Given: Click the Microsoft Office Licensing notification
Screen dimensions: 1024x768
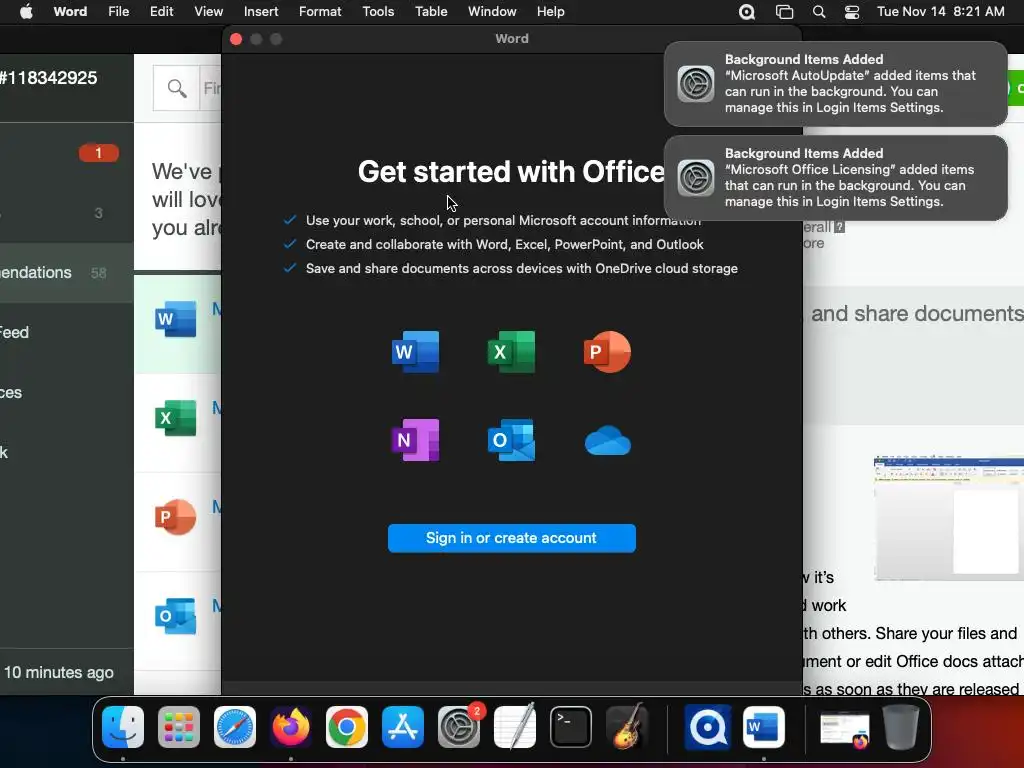Looking at the screenshot, I should point(835,178).
